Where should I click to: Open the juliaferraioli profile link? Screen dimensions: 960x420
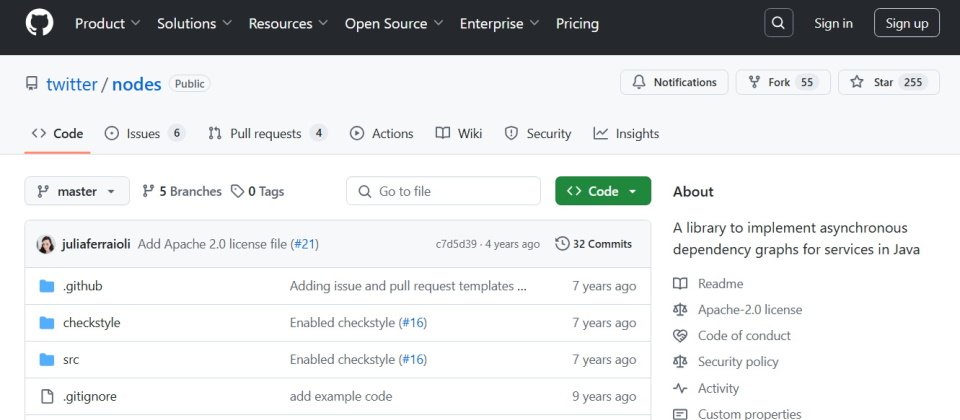pos(96,244)
